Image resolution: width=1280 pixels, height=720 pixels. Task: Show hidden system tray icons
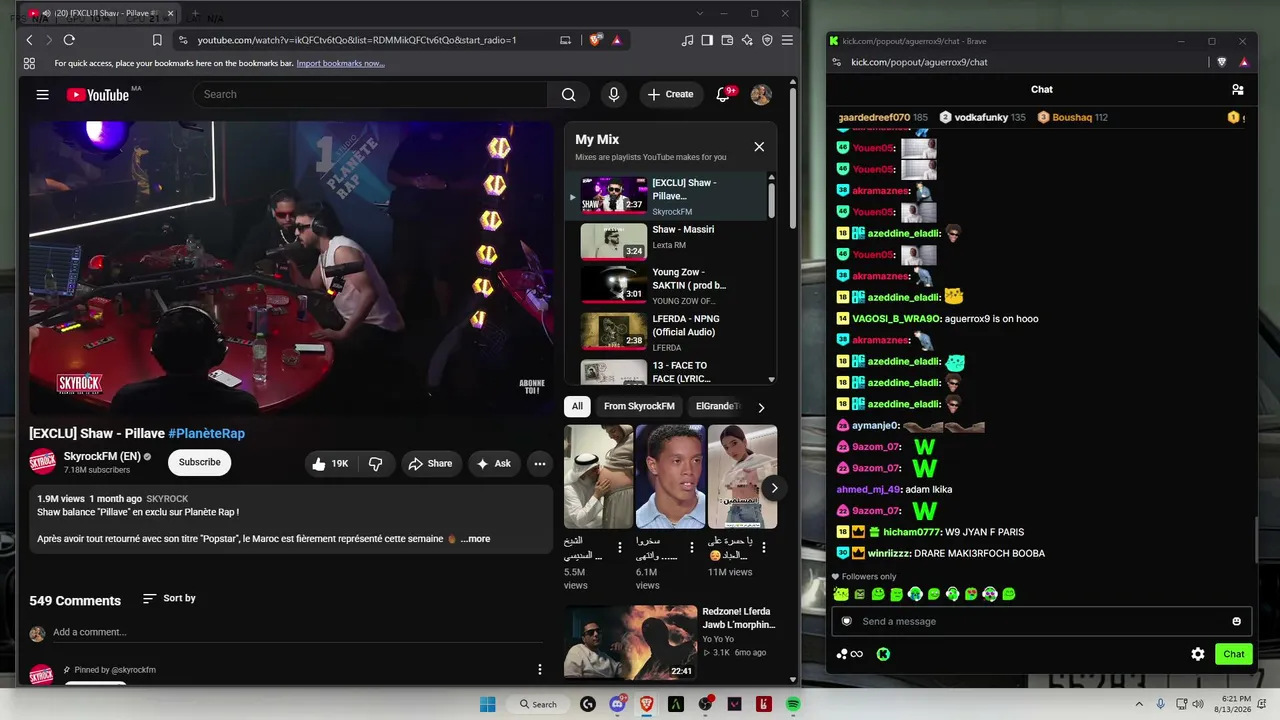click(x=1141, y=704)
